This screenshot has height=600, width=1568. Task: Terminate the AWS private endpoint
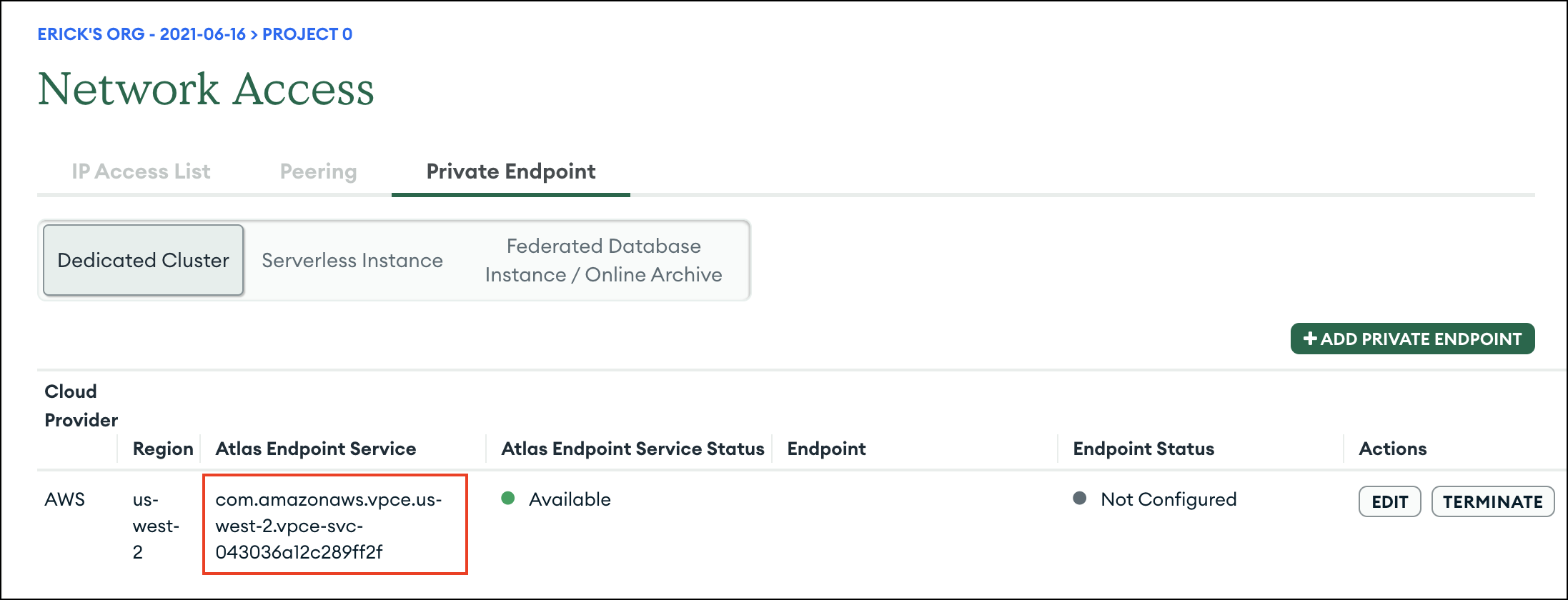[1492, 501]
